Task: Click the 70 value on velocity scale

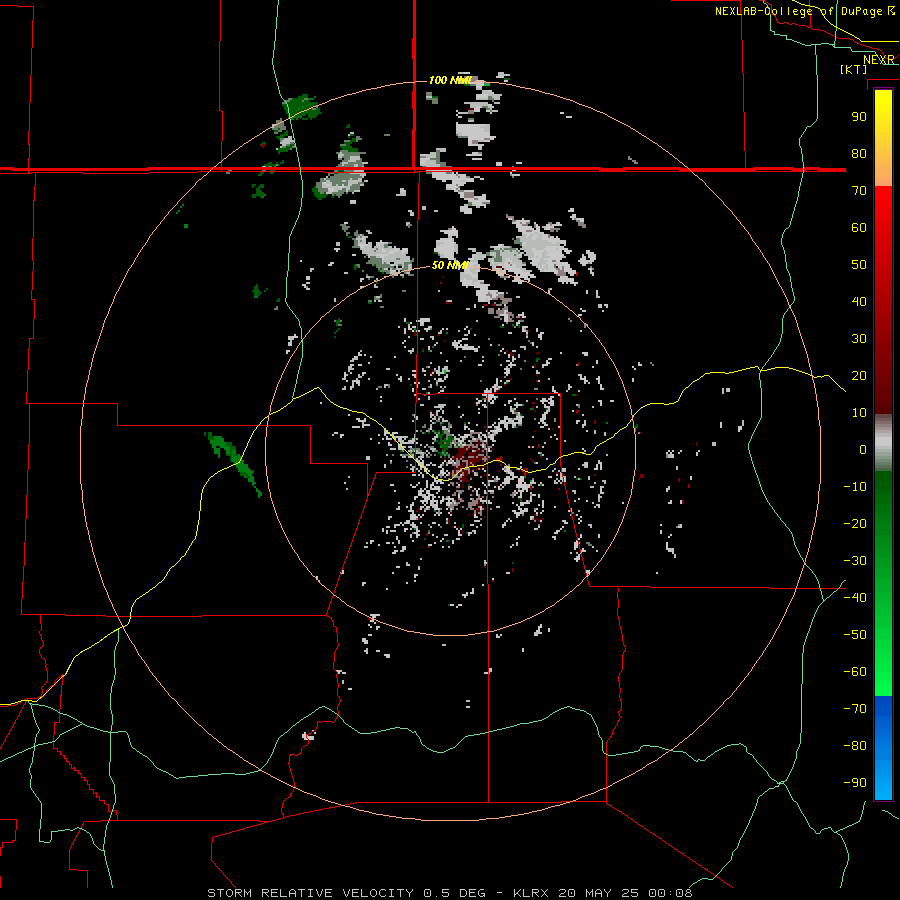Action: tap(859, 191)
